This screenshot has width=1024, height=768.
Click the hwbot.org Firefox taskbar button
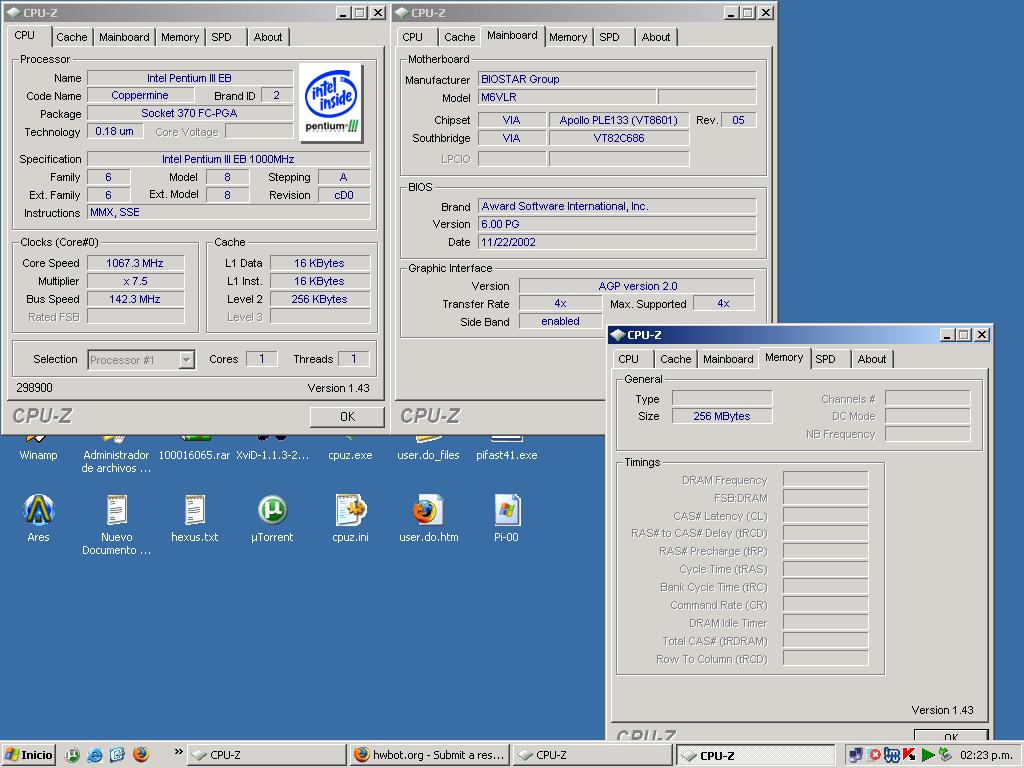(430, 755)
